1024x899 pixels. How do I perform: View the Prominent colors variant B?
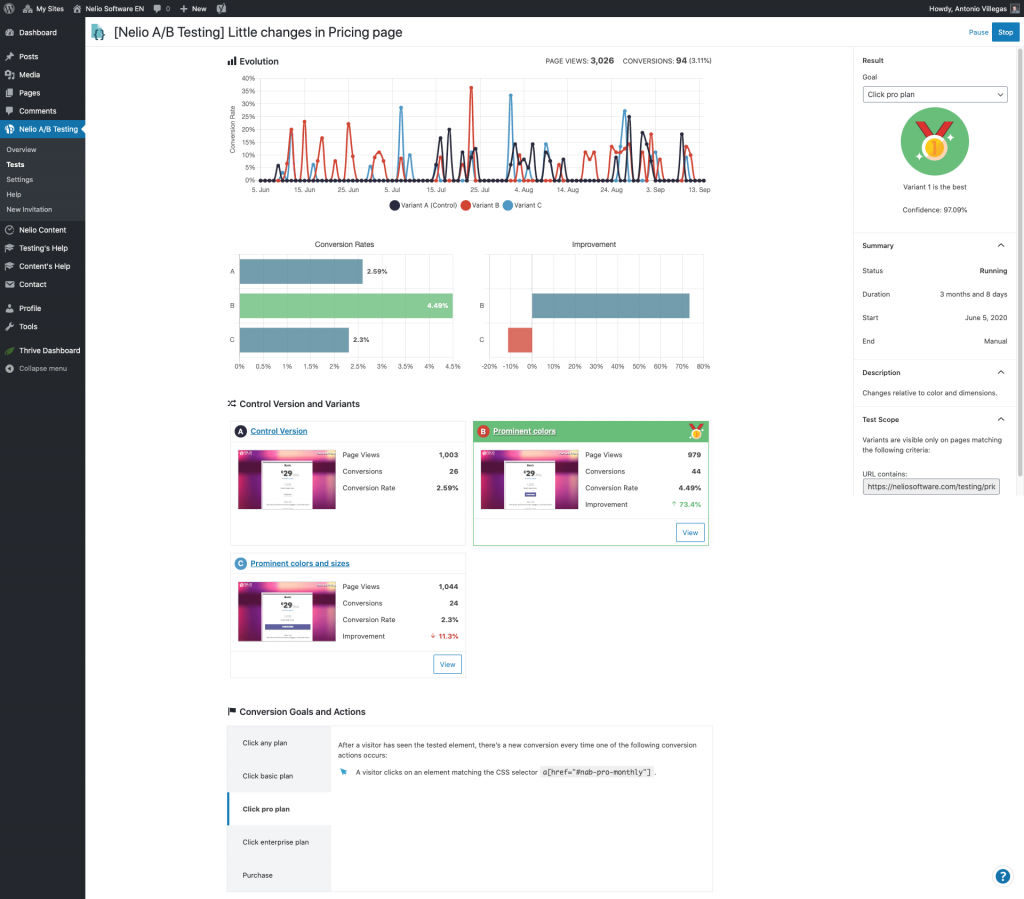[690, 533]
